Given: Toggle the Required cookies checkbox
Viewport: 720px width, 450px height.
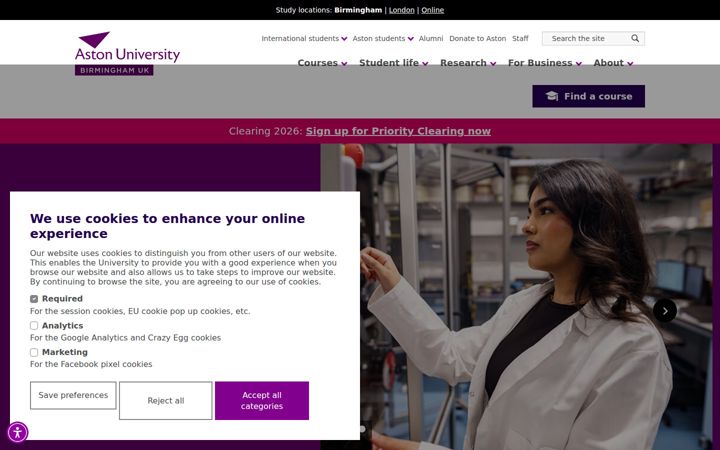Looking at the screenshot, I should (34, 299).
